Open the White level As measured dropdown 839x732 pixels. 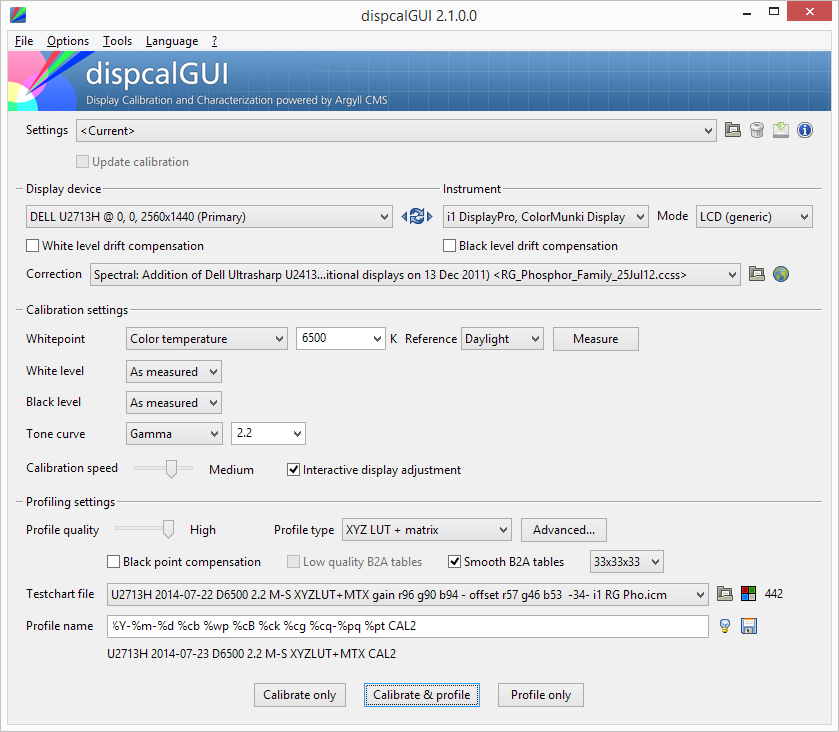[x=174, y=371]
